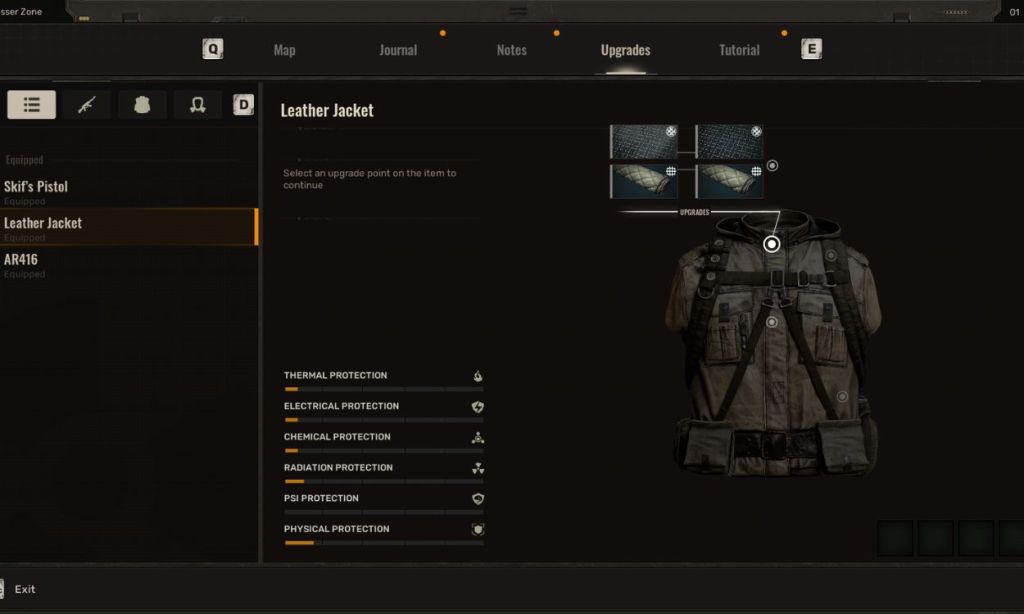
Task: Click the Thermal Protection stat icon
Action: (x=478, y=374)
